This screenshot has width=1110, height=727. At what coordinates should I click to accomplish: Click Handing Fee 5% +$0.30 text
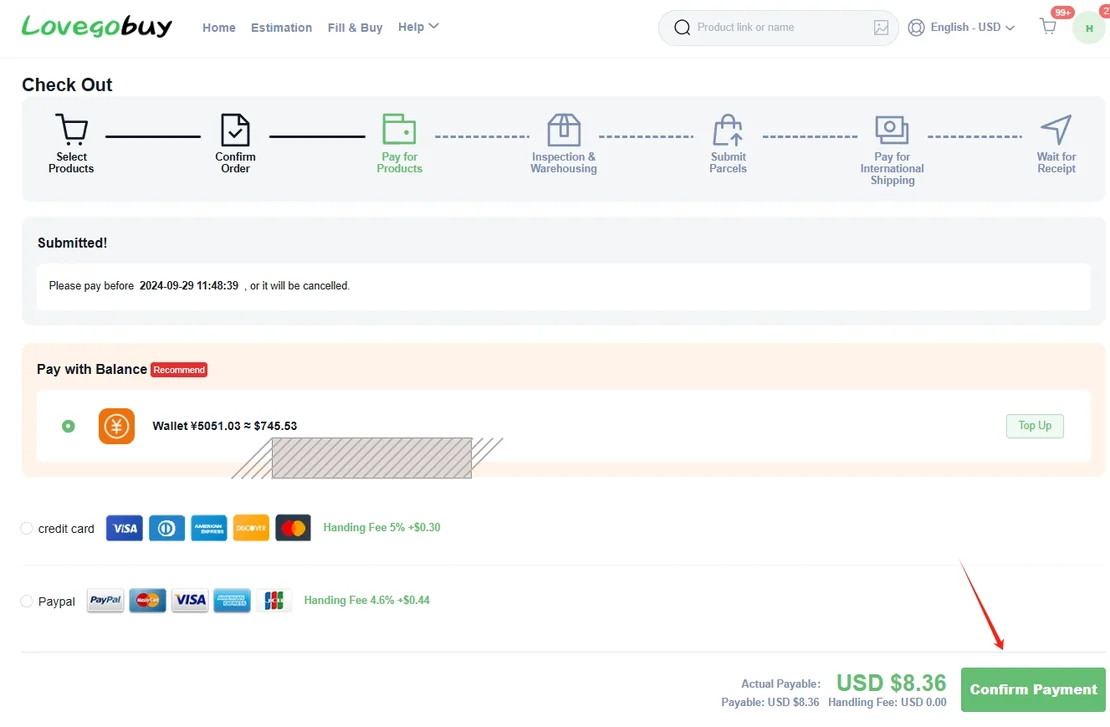pos(382,527)
